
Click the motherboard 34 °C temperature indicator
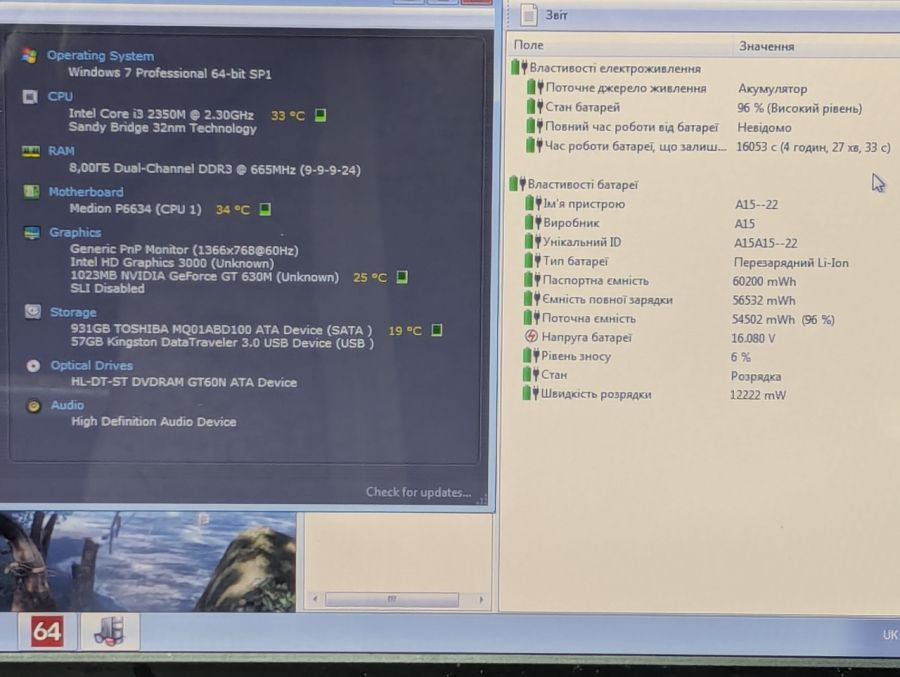coord(265,209)
